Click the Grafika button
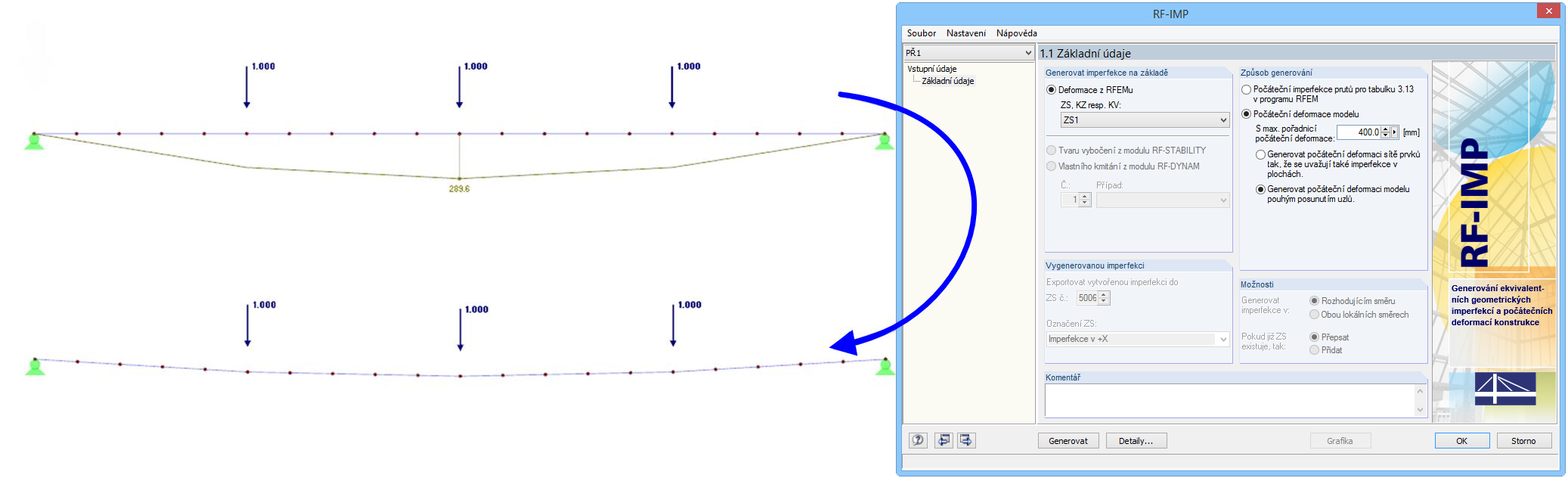Image resolution: width=1568 pixels, height=478 pixels. pos(1340,441)
